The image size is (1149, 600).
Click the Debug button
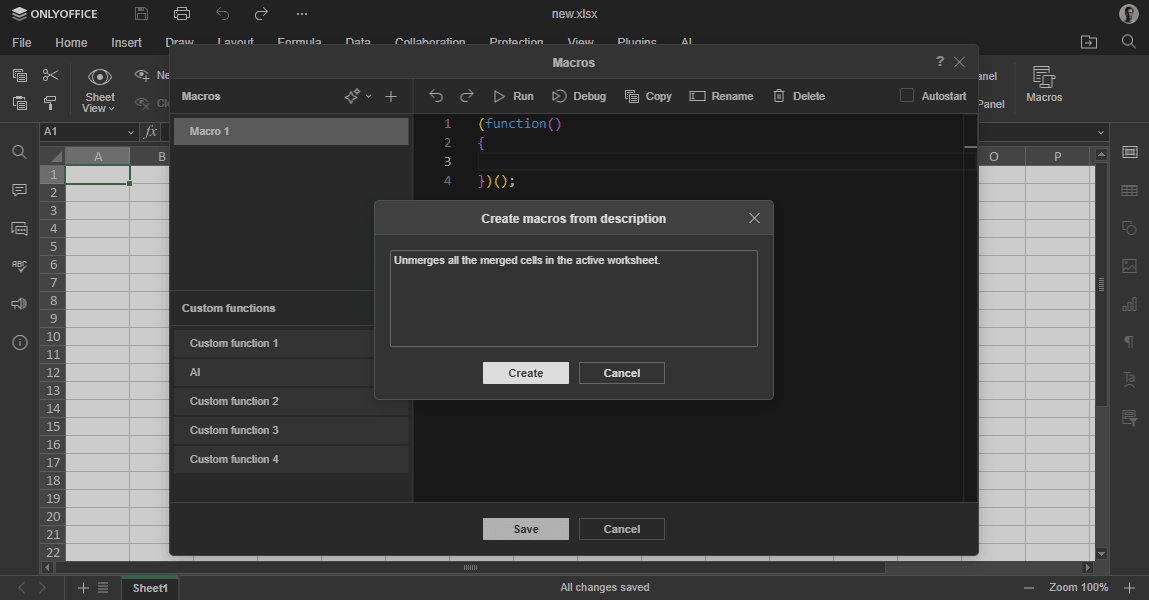[579, 96]
